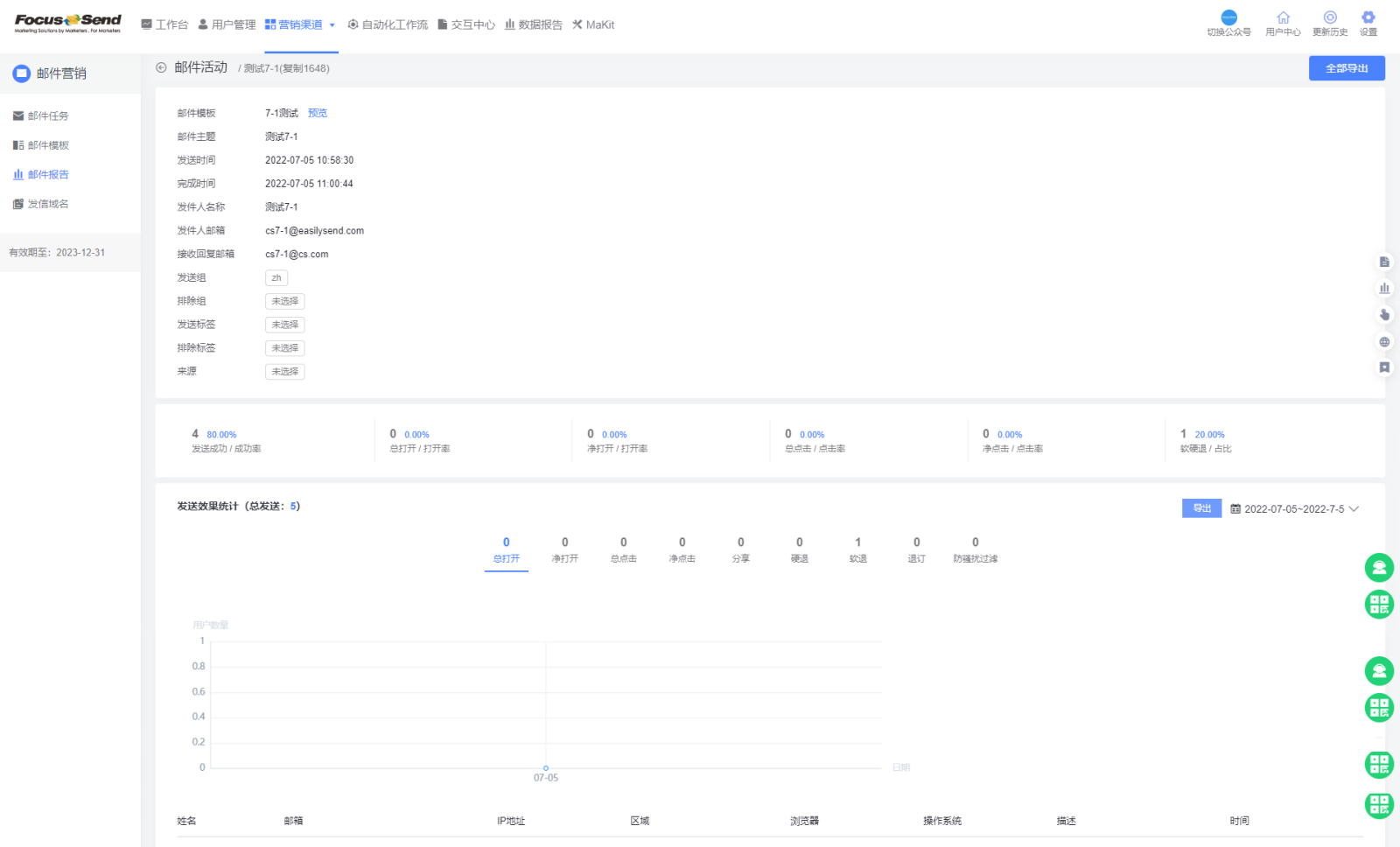Select 邮件报告 in the sidebar
Image resolution: width=1400 pixels, height=847 pixels.
40,174
